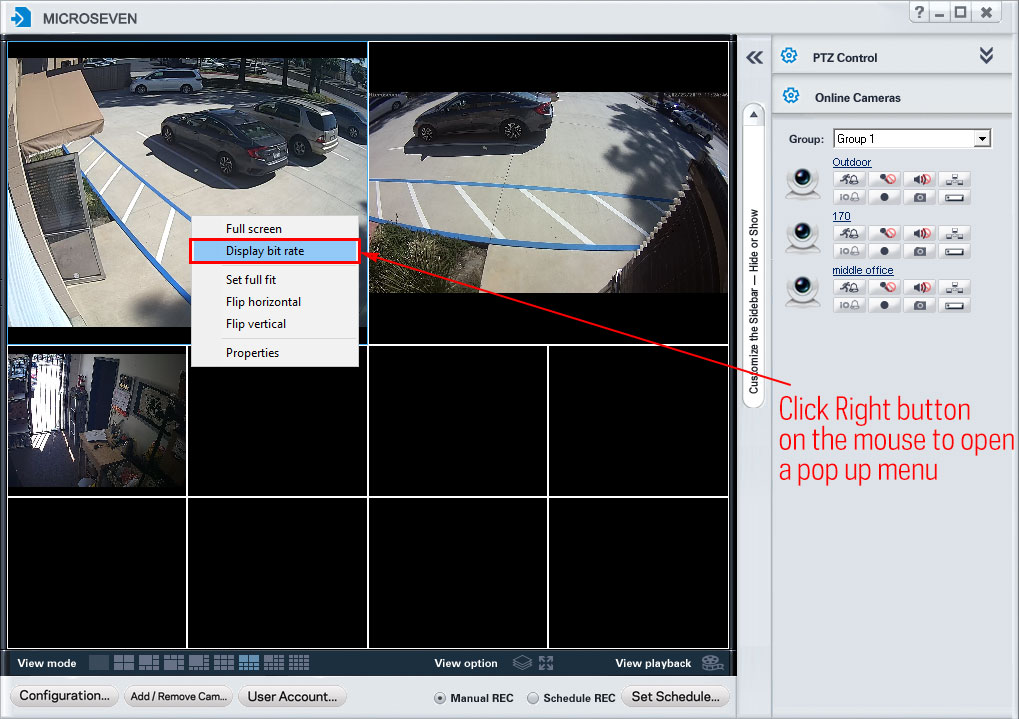Choose Display bit rate menu item
The image size is (1019, 719).
[274, 251]
